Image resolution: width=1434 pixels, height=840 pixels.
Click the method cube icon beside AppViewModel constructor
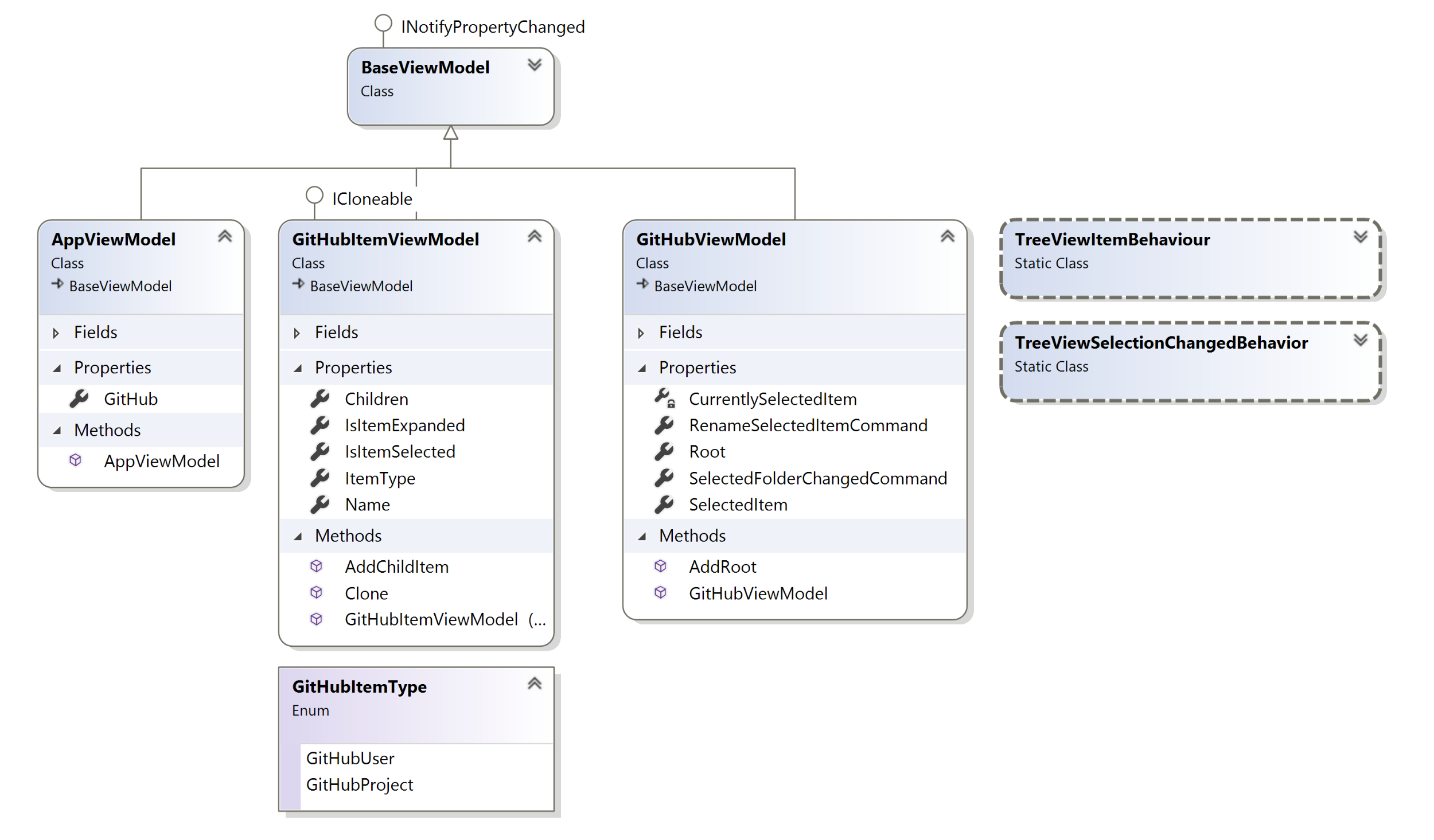75,460
